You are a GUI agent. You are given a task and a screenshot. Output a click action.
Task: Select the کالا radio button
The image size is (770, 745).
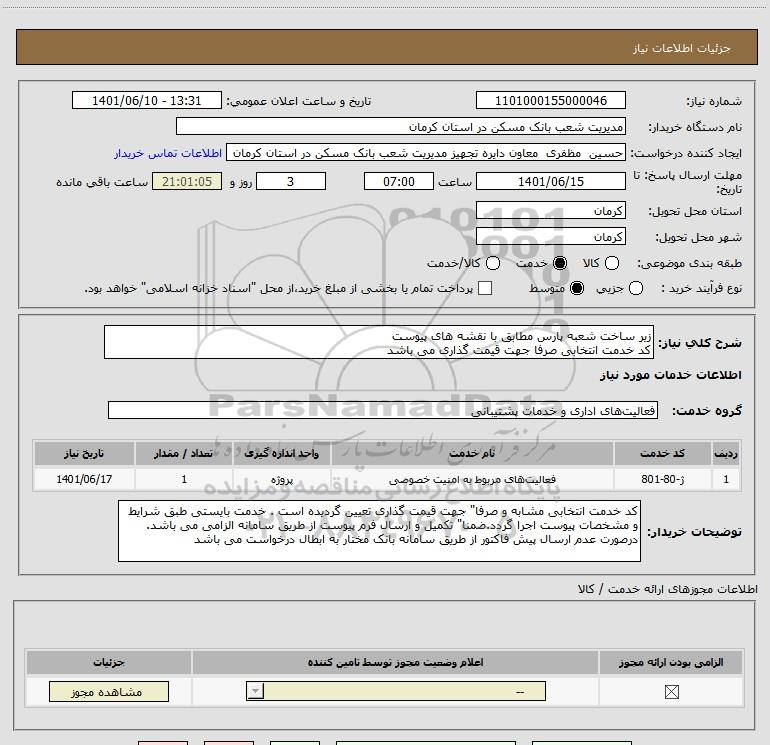click(612, 263)
